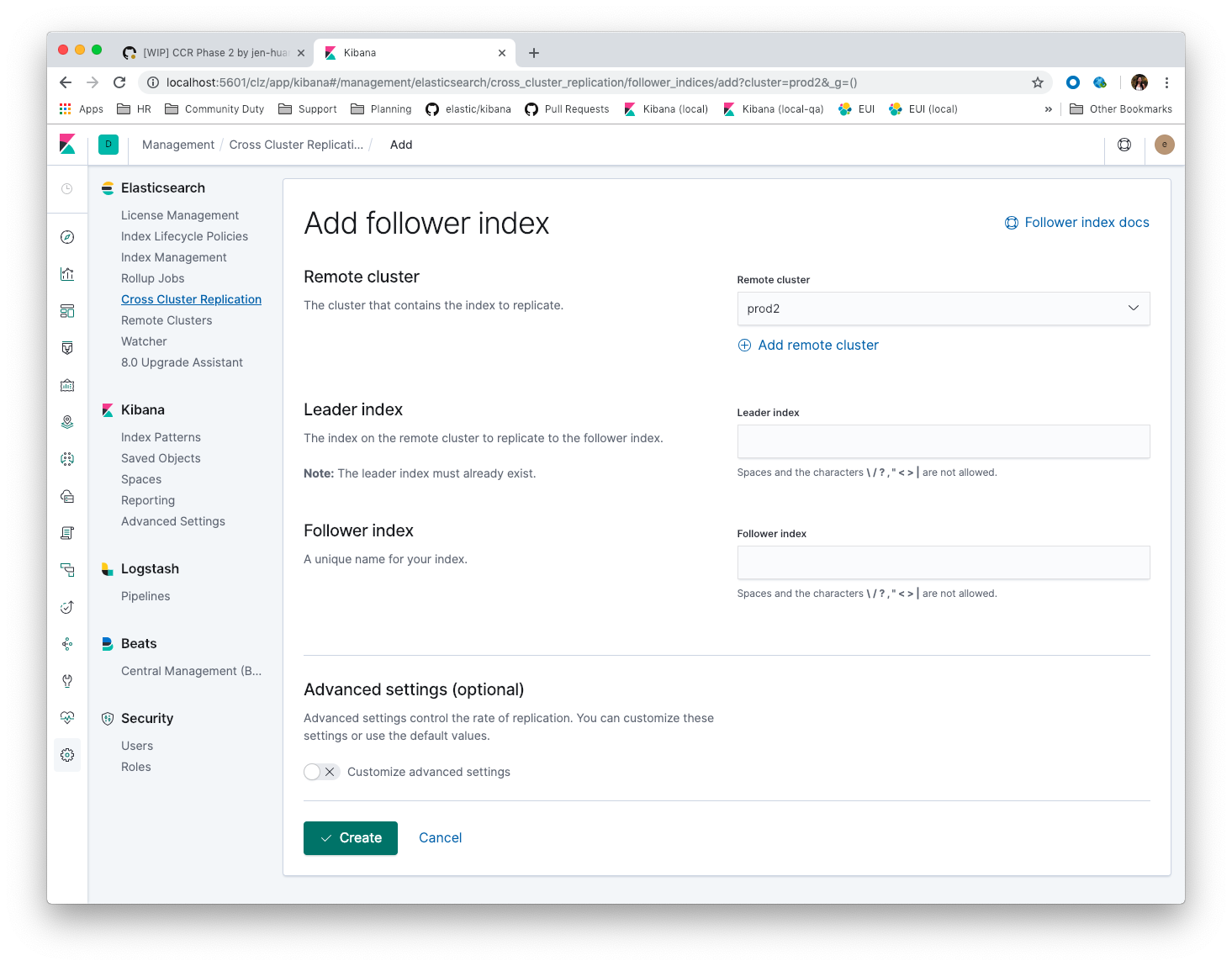Go back with the browser arrow
Screen dimensions: 1232x966
pyautogui.click(x=66, y=82)
